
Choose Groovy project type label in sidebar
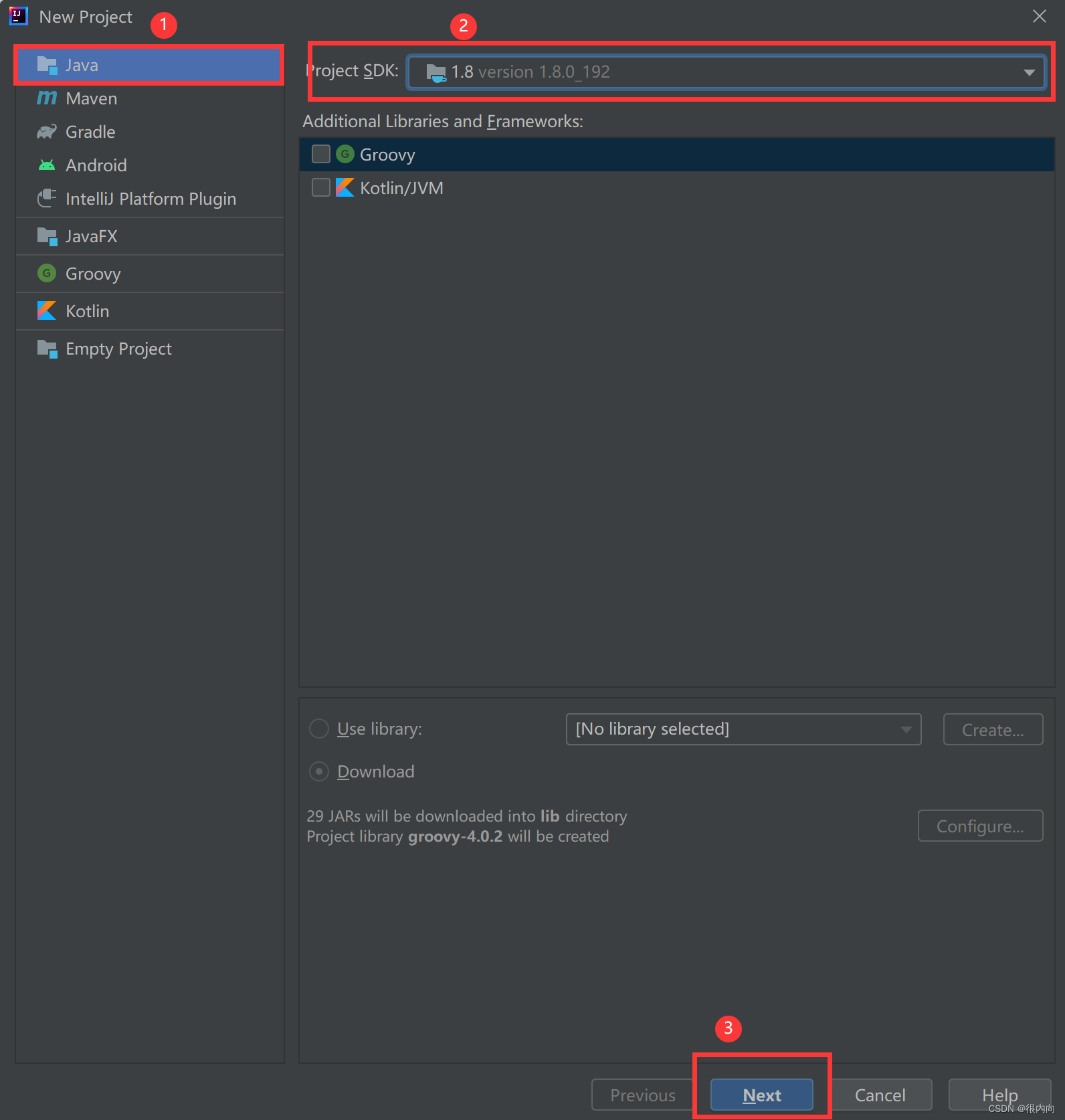click(93, 274)
